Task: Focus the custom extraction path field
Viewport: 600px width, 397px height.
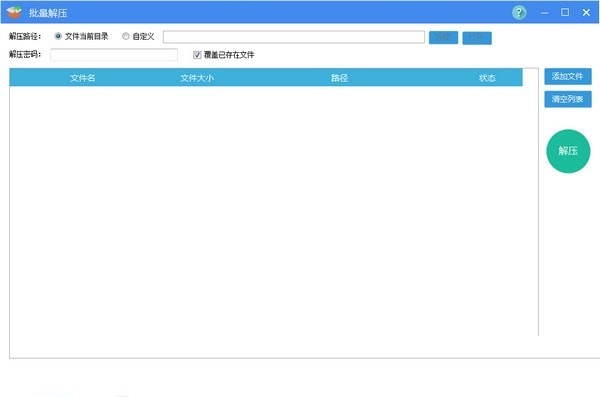Action: (x=293, y=37)
